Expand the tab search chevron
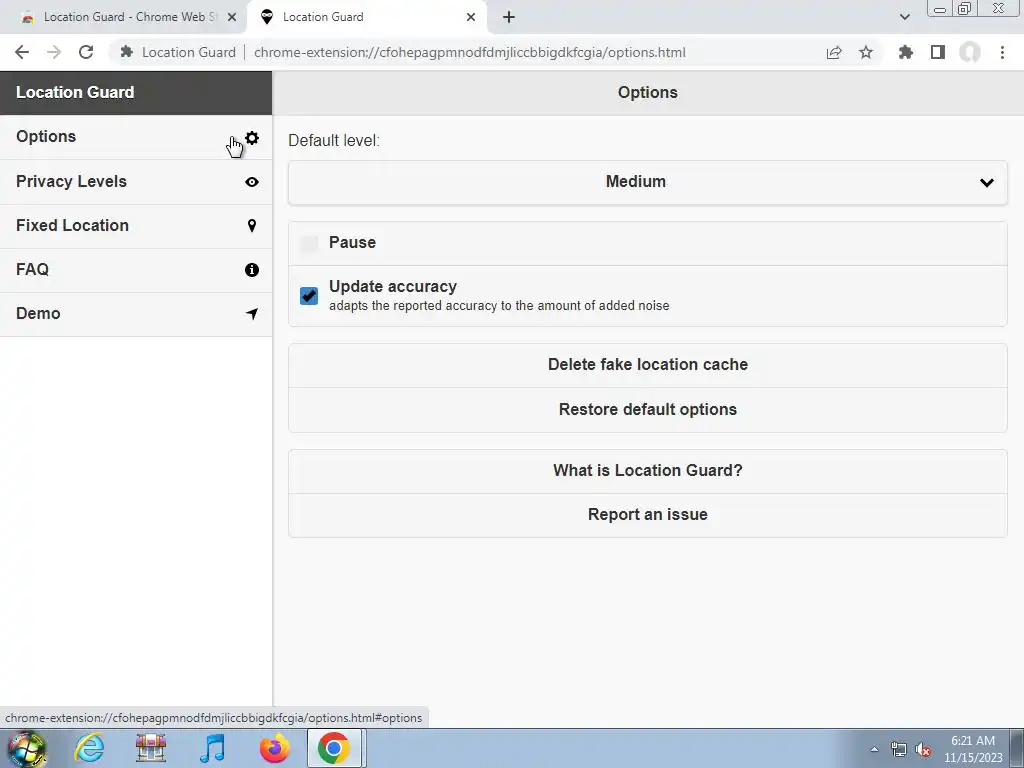This screenshot has height=768, width=1024. pyautogui.click(x=904, y=17)
